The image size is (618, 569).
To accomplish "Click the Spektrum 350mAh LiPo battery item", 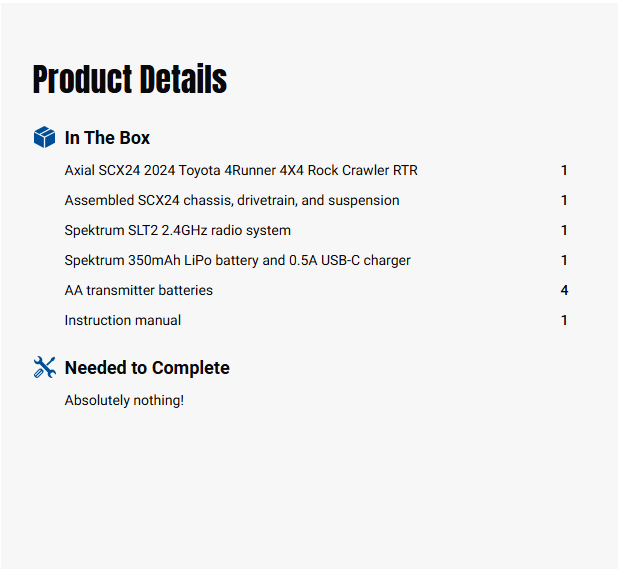I will (x=238, y=261).
